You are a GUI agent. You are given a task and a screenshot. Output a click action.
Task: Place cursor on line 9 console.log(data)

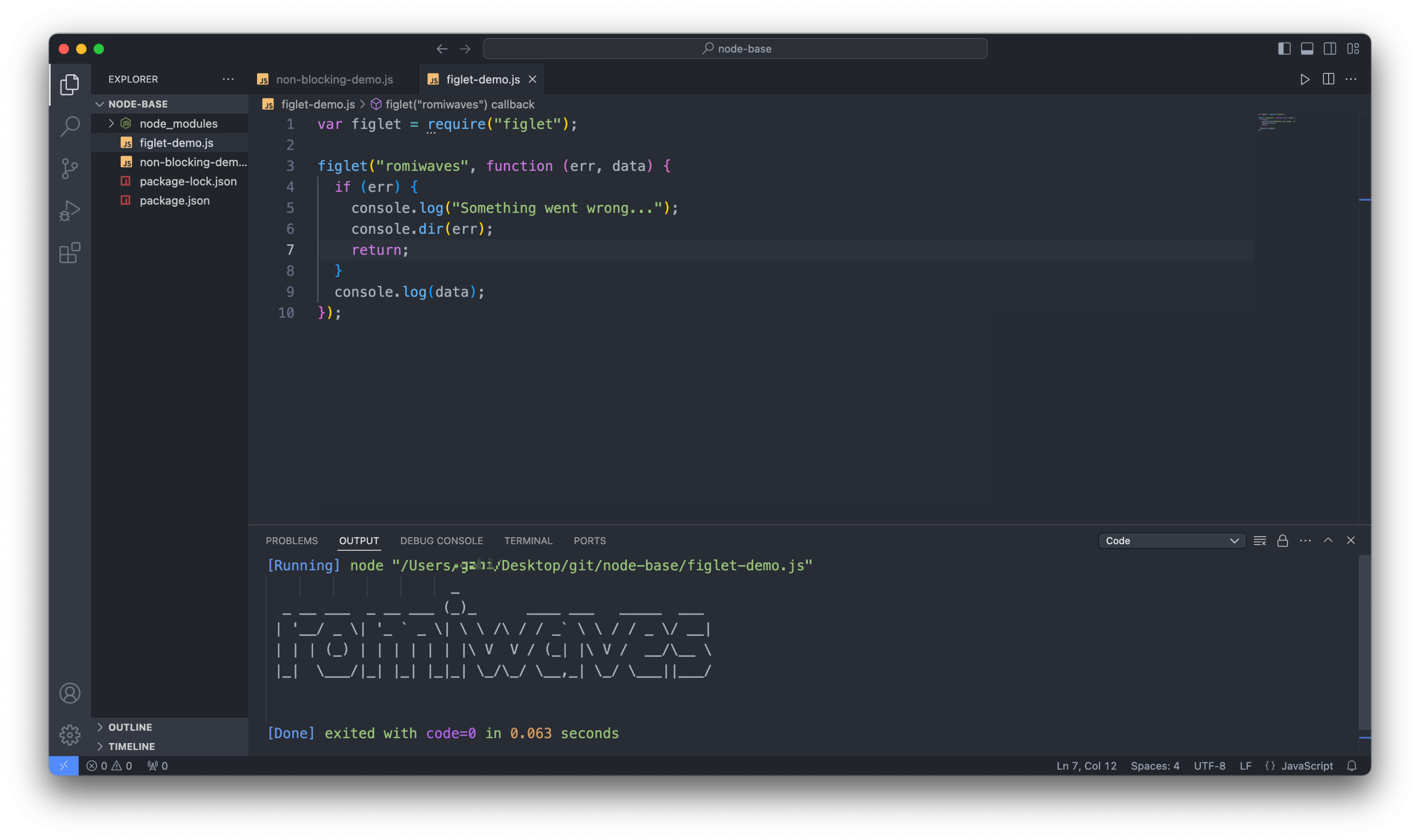409,292
